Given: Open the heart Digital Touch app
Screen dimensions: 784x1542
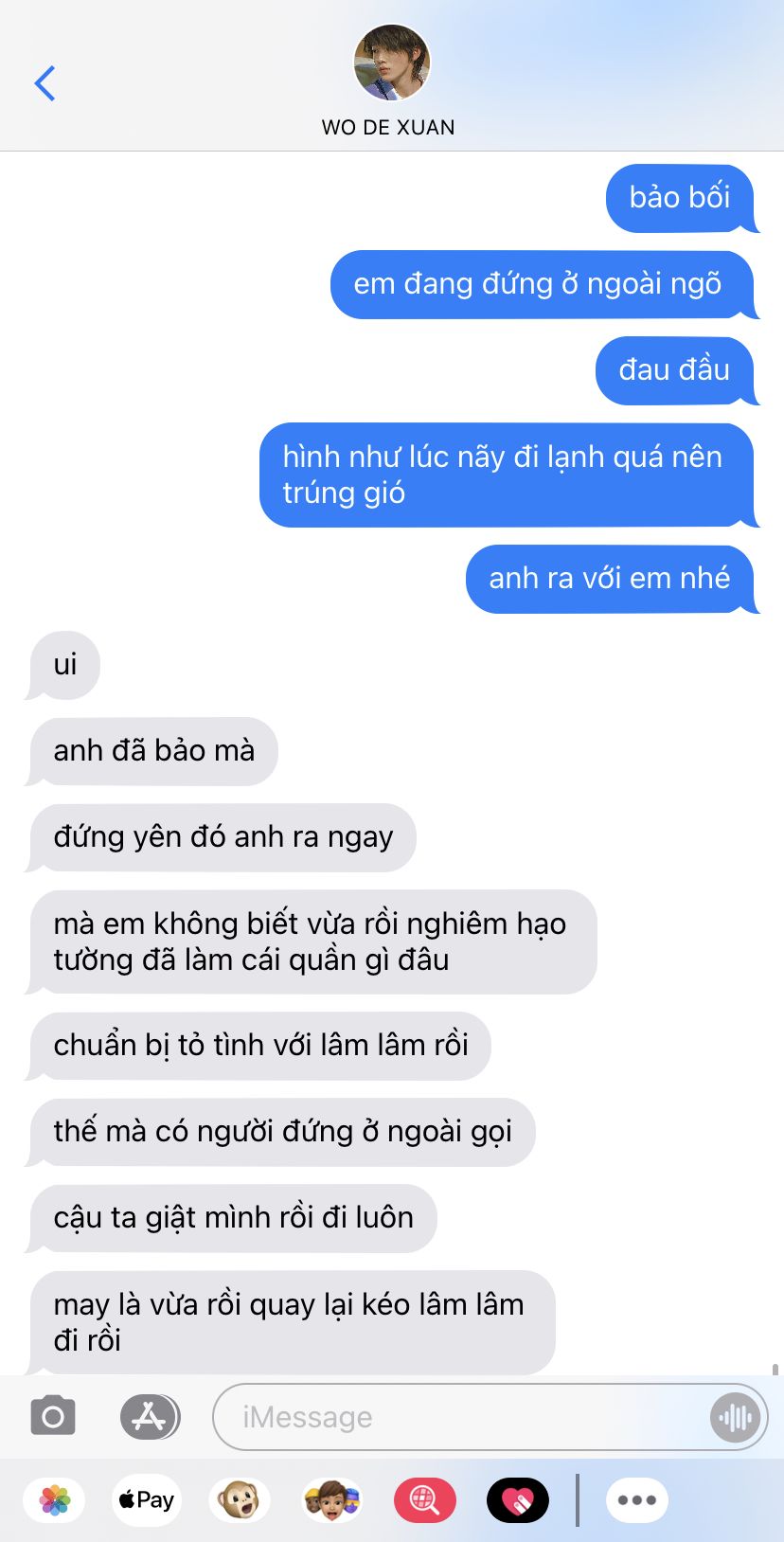Looking at the screenshot, I should (x=518, y=1500).
